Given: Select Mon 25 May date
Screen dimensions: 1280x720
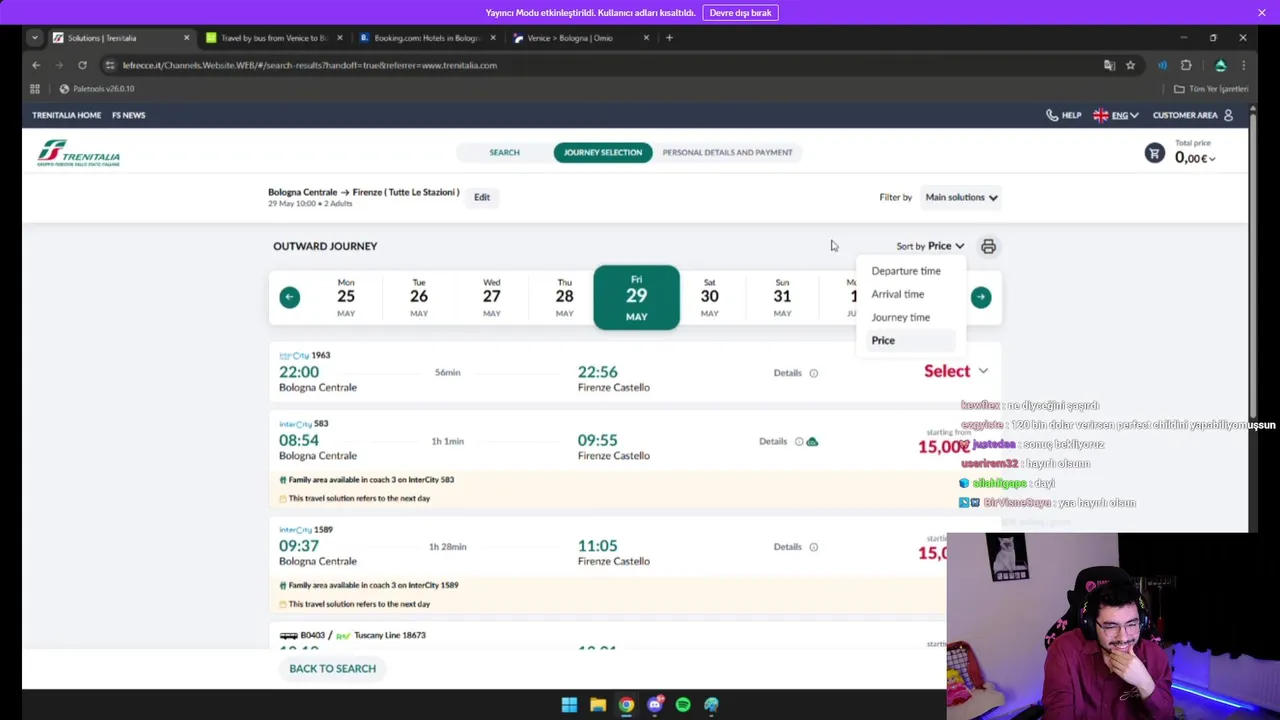Looking at the screenshot, I should [346, 297].
